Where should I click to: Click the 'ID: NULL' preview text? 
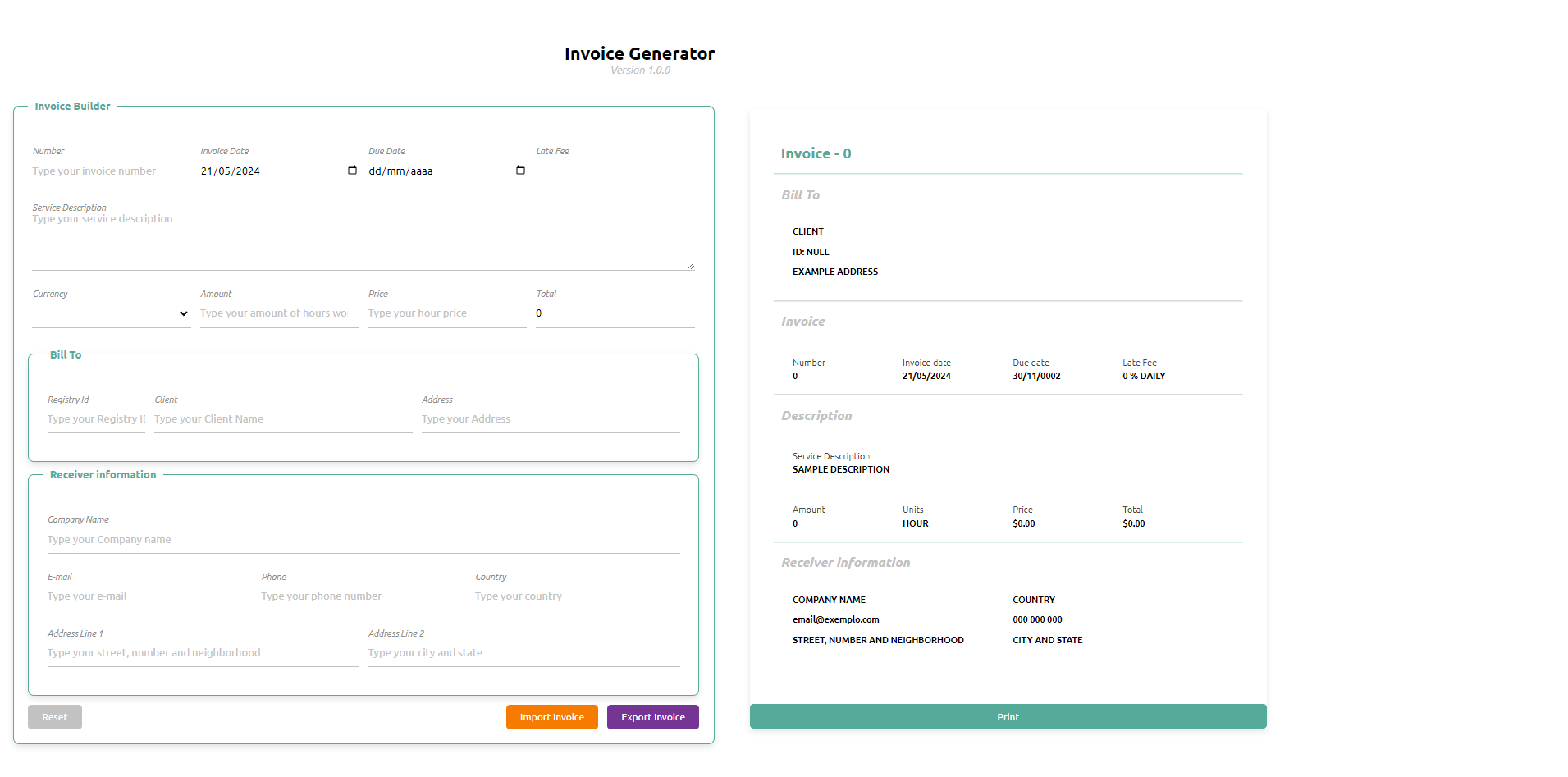pos(811,252)
